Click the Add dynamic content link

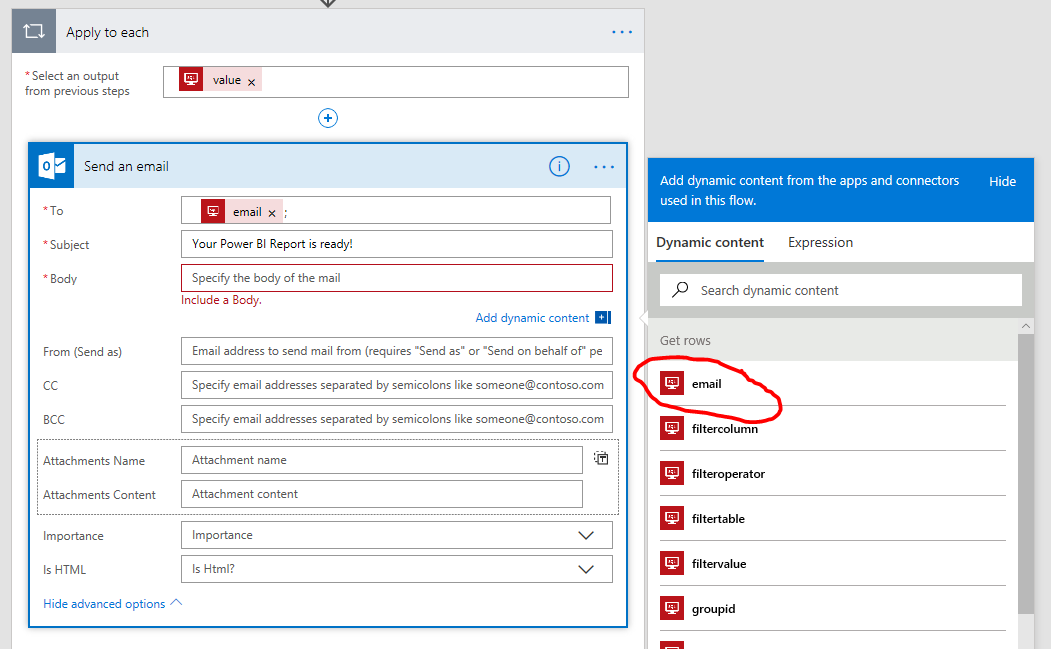[533, 318]
